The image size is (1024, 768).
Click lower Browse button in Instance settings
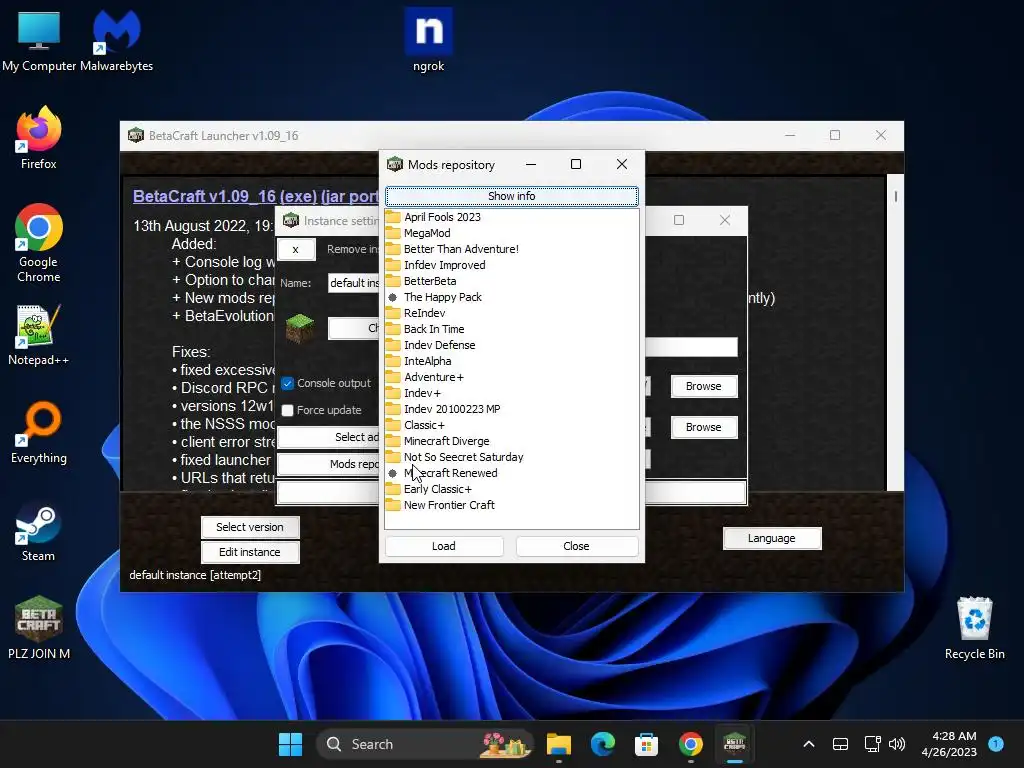coord(703,427)
